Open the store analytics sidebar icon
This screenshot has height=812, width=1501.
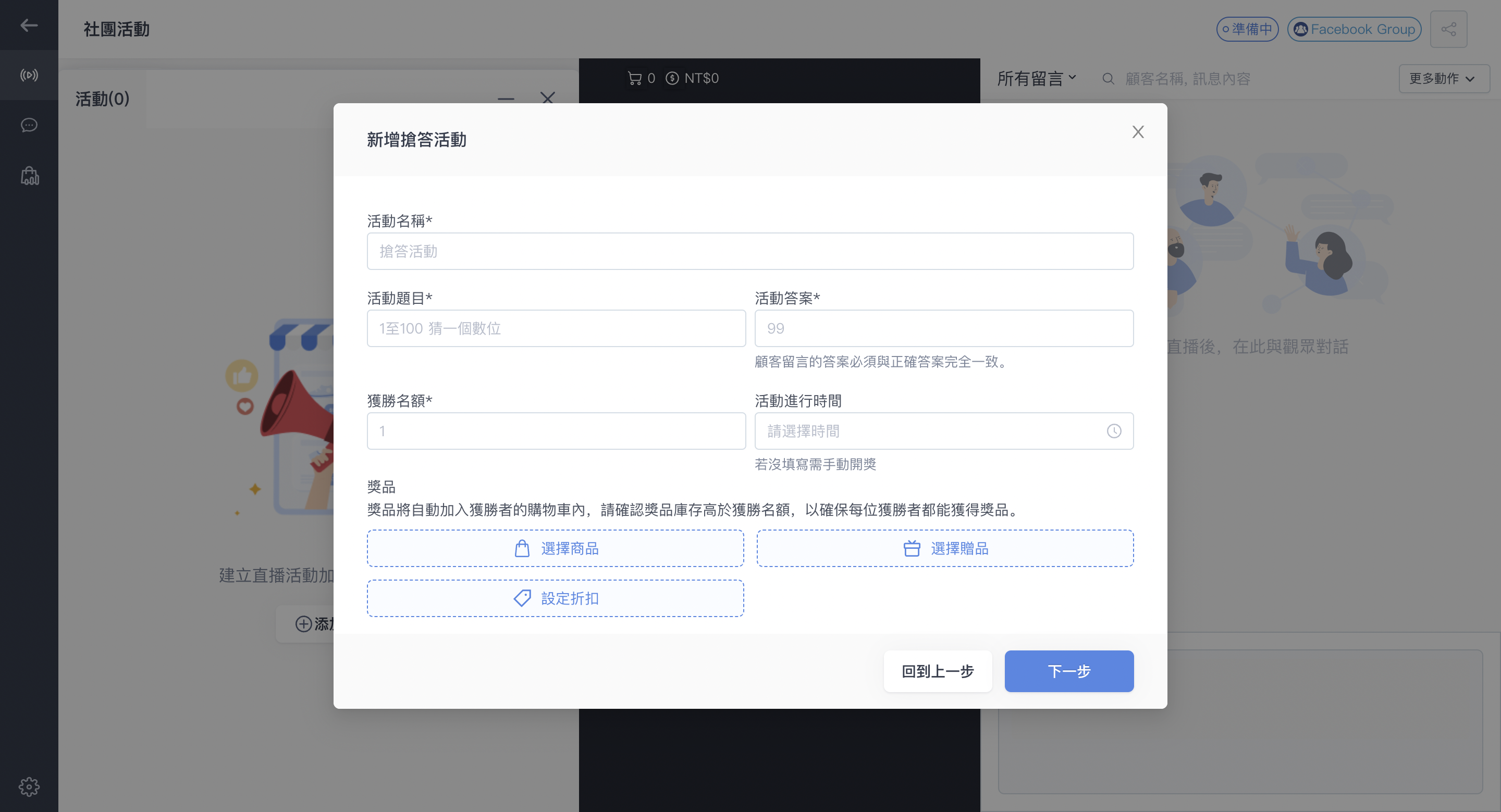pyautogui.click(x=30, y=176)
